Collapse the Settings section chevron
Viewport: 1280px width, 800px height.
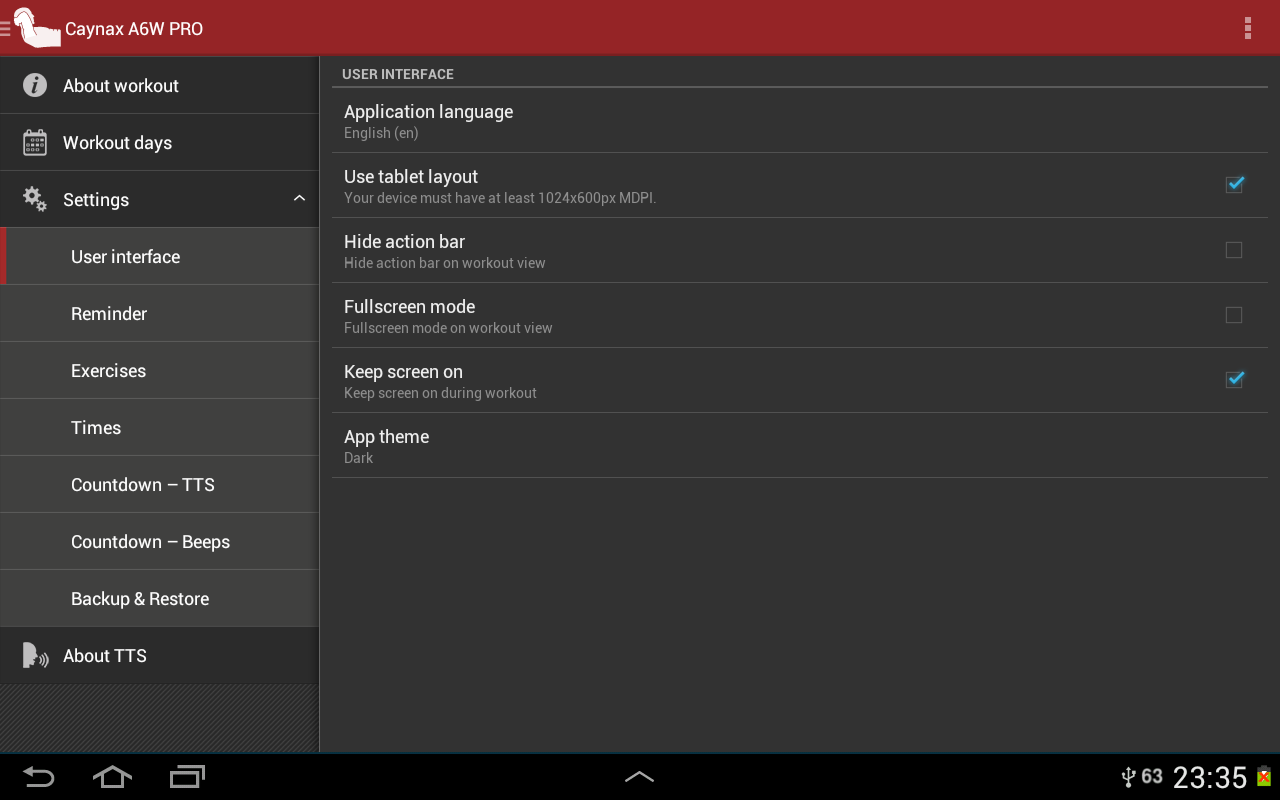299,199
